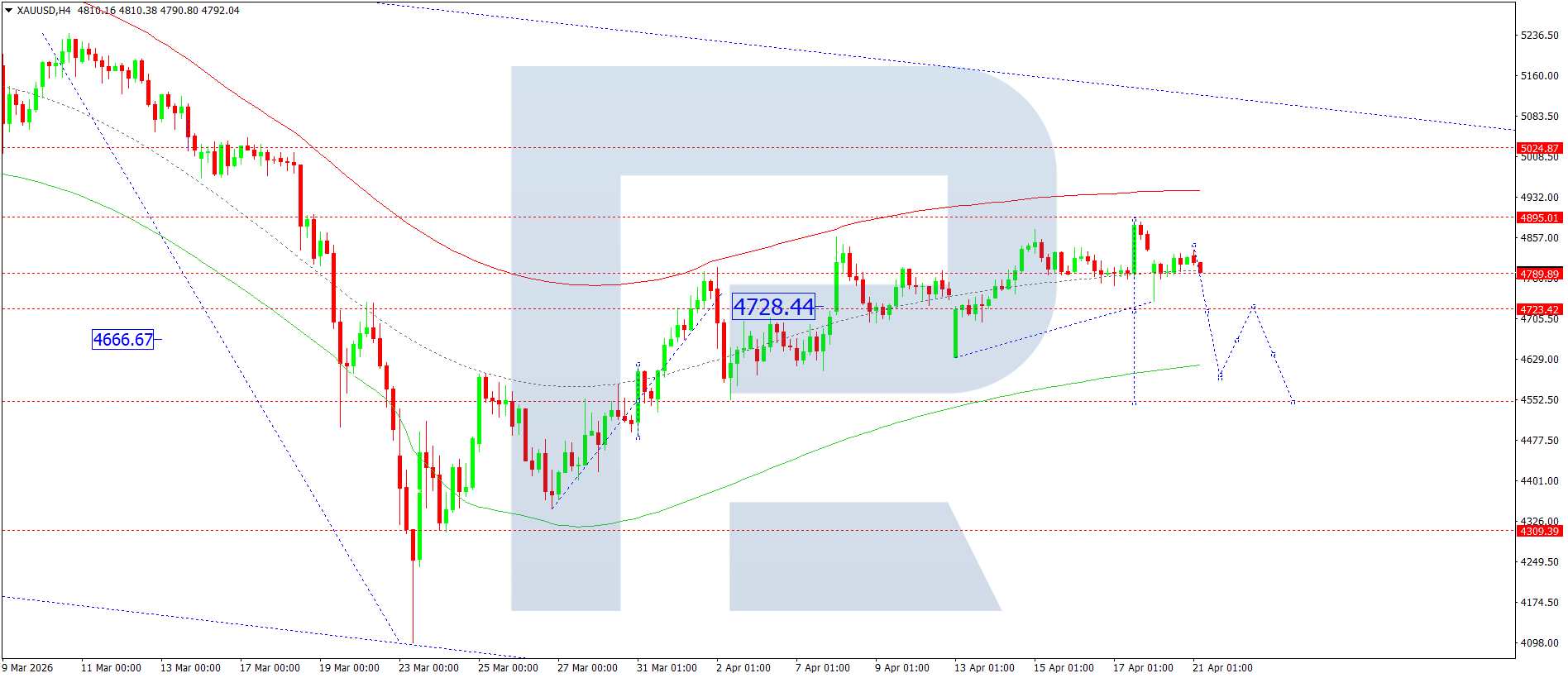
Task: Click the 4552.50 price axis label
Action: 1539,400
